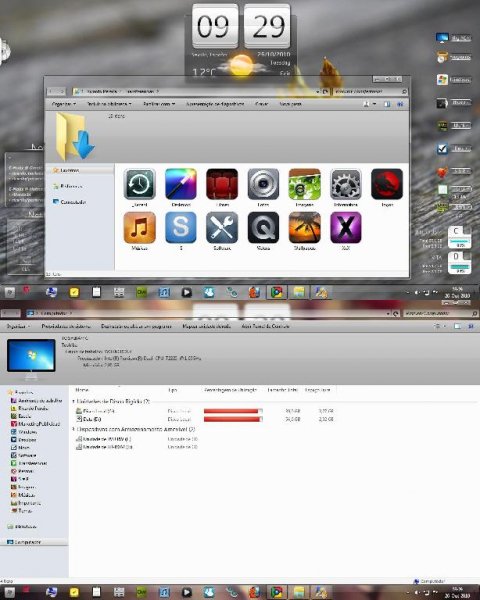
Task: Click the Disco Local (C:) red usage bar
Action: [233, 411]
